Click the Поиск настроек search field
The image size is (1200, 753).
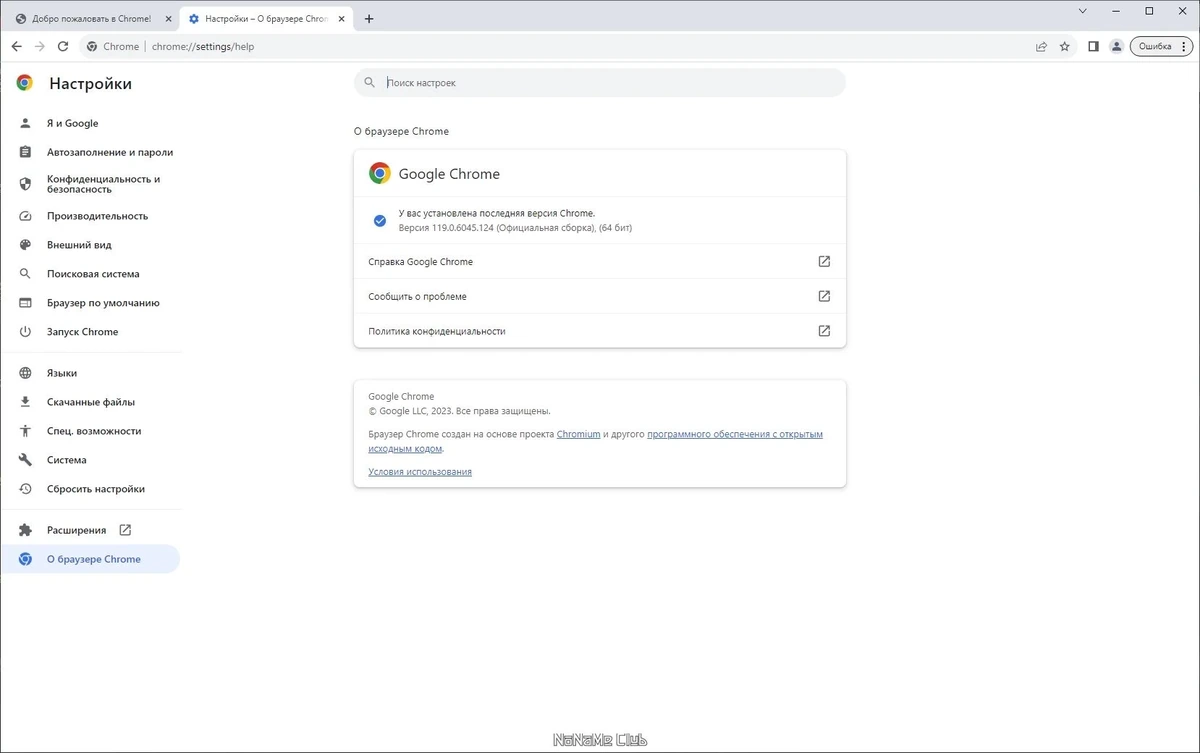(600, 83)
